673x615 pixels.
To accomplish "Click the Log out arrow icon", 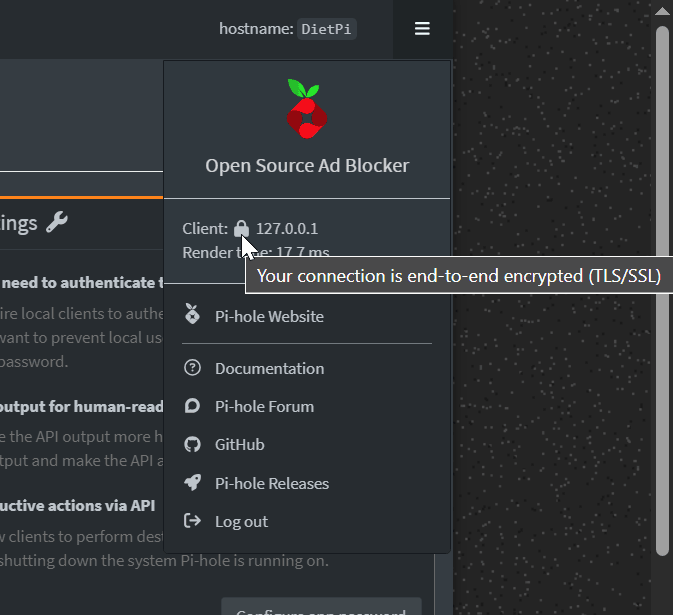I will coord(192,521).
